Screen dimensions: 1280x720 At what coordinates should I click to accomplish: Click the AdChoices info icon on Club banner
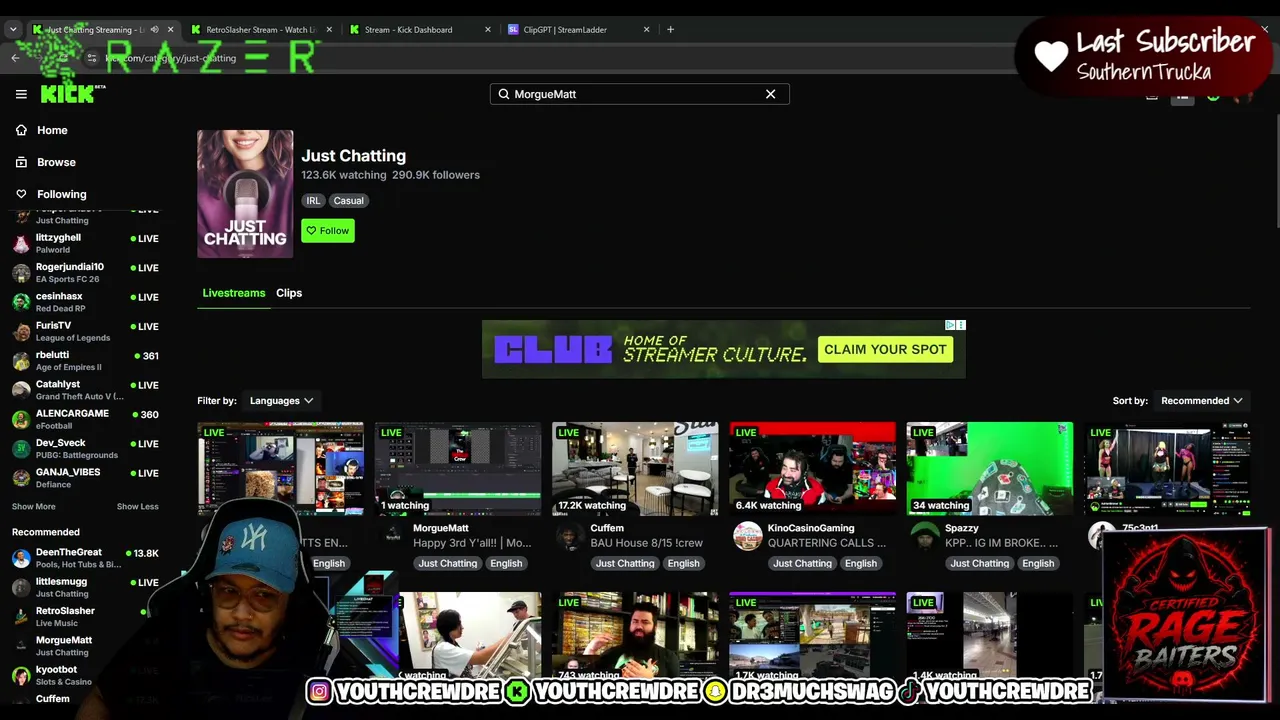tap(951, 325)
